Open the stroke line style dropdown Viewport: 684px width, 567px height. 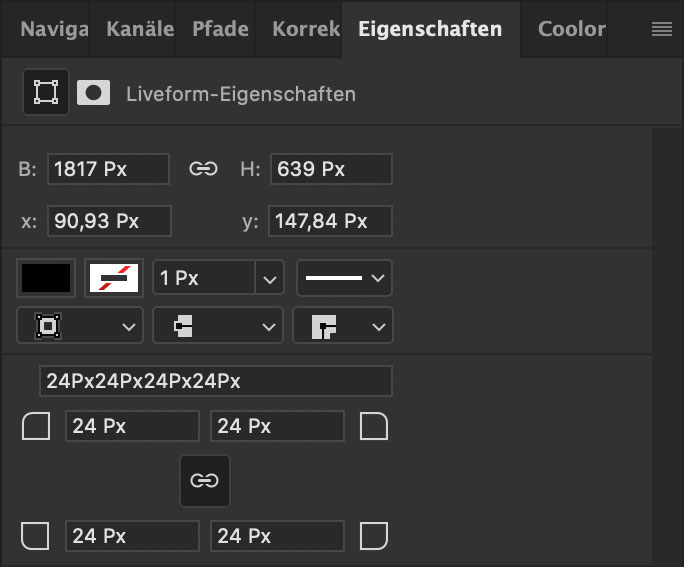click(344, 278)
